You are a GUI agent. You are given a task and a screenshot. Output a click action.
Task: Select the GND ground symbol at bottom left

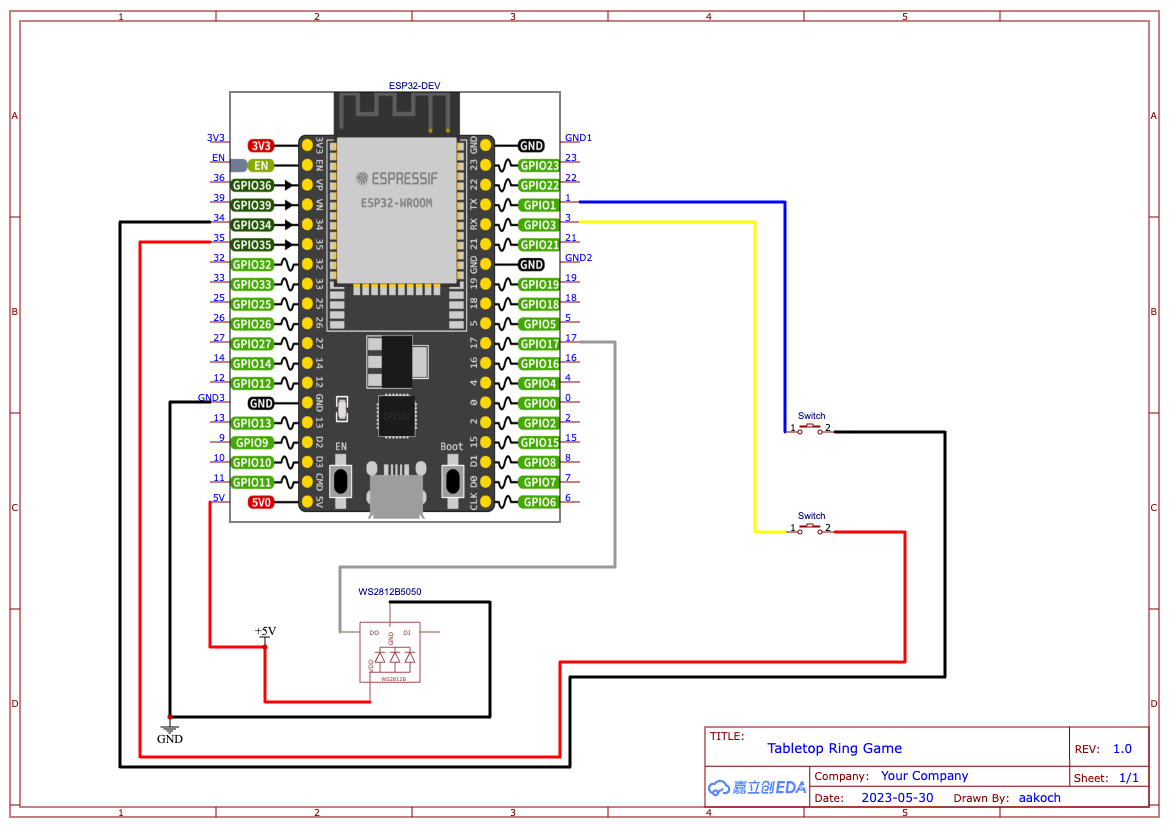point(169,731)
